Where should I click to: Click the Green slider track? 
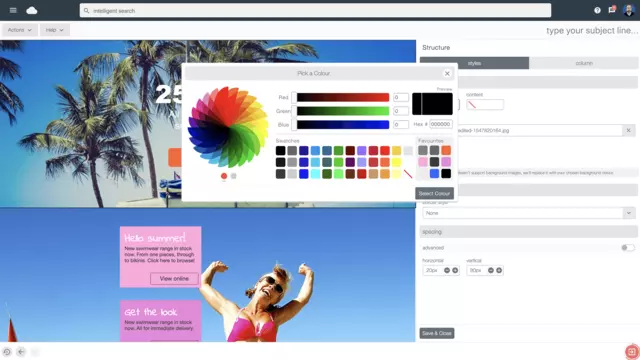[x=342, y=111]
